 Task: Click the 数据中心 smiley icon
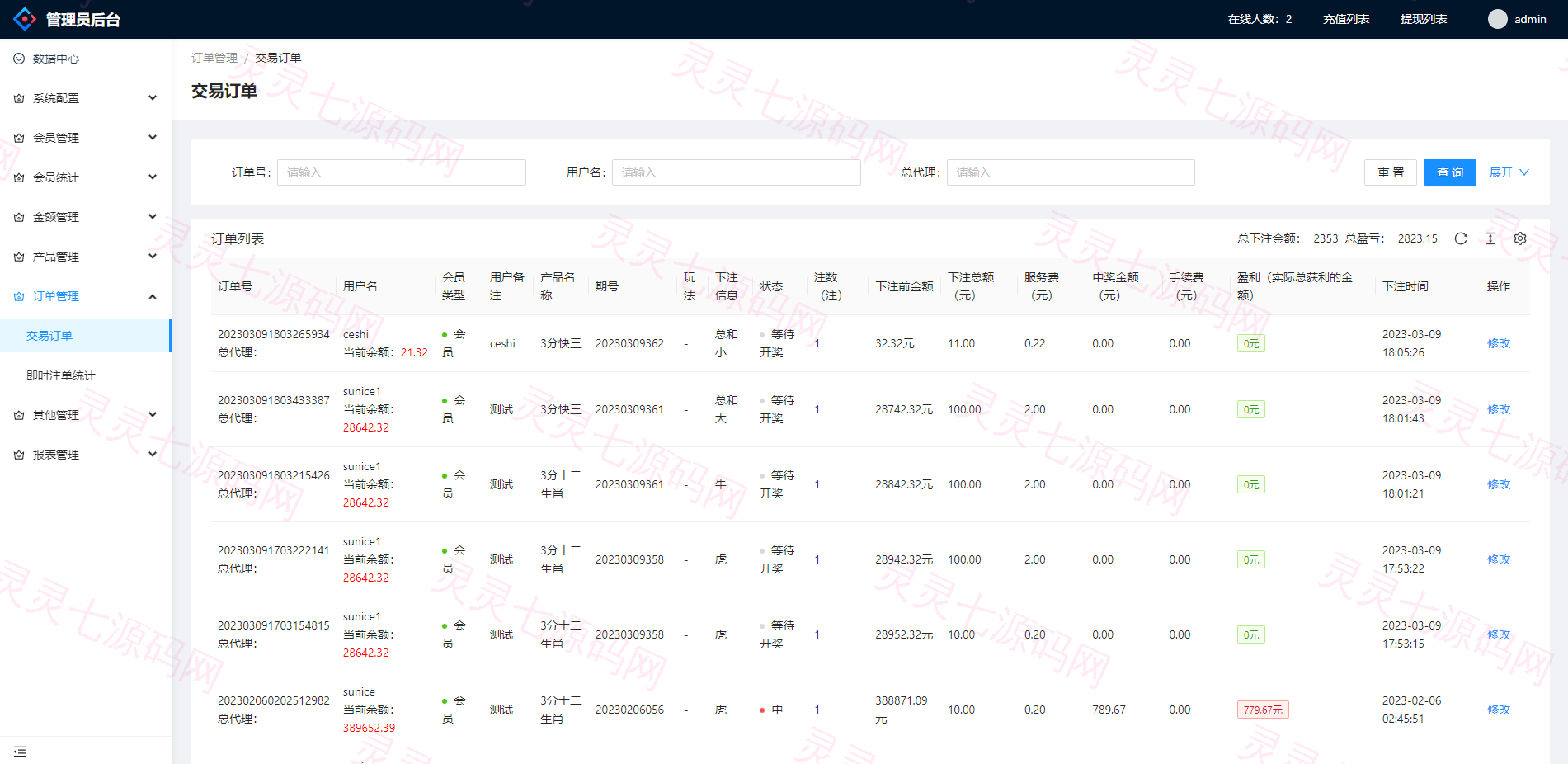(x=19, y=59)
